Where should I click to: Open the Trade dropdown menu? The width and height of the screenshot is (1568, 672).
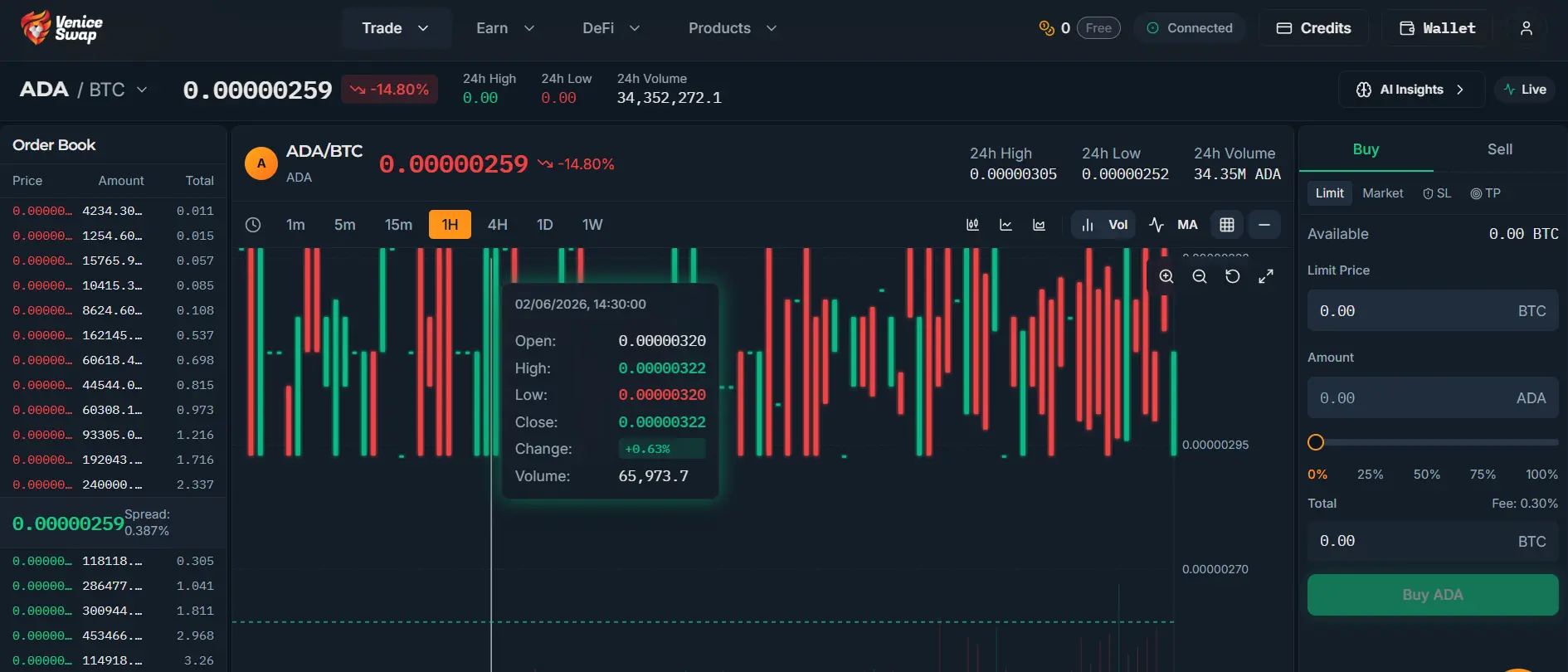point(396,28)
